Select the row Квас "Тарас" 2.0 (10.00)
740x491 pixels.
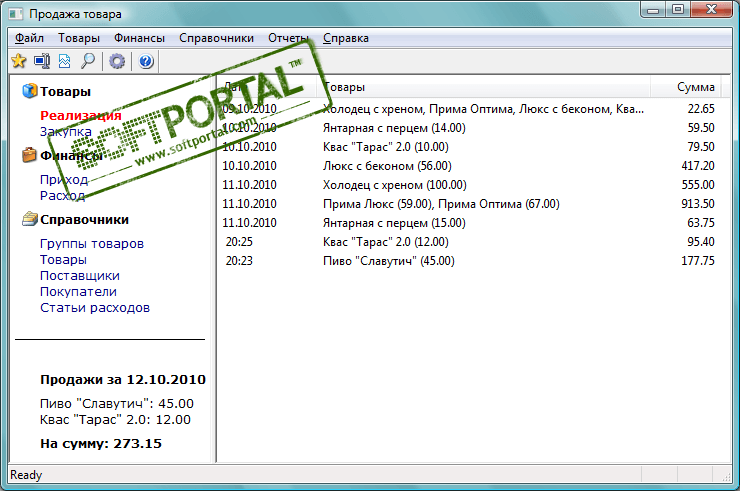pyautogui.click(x=470, y=147)
